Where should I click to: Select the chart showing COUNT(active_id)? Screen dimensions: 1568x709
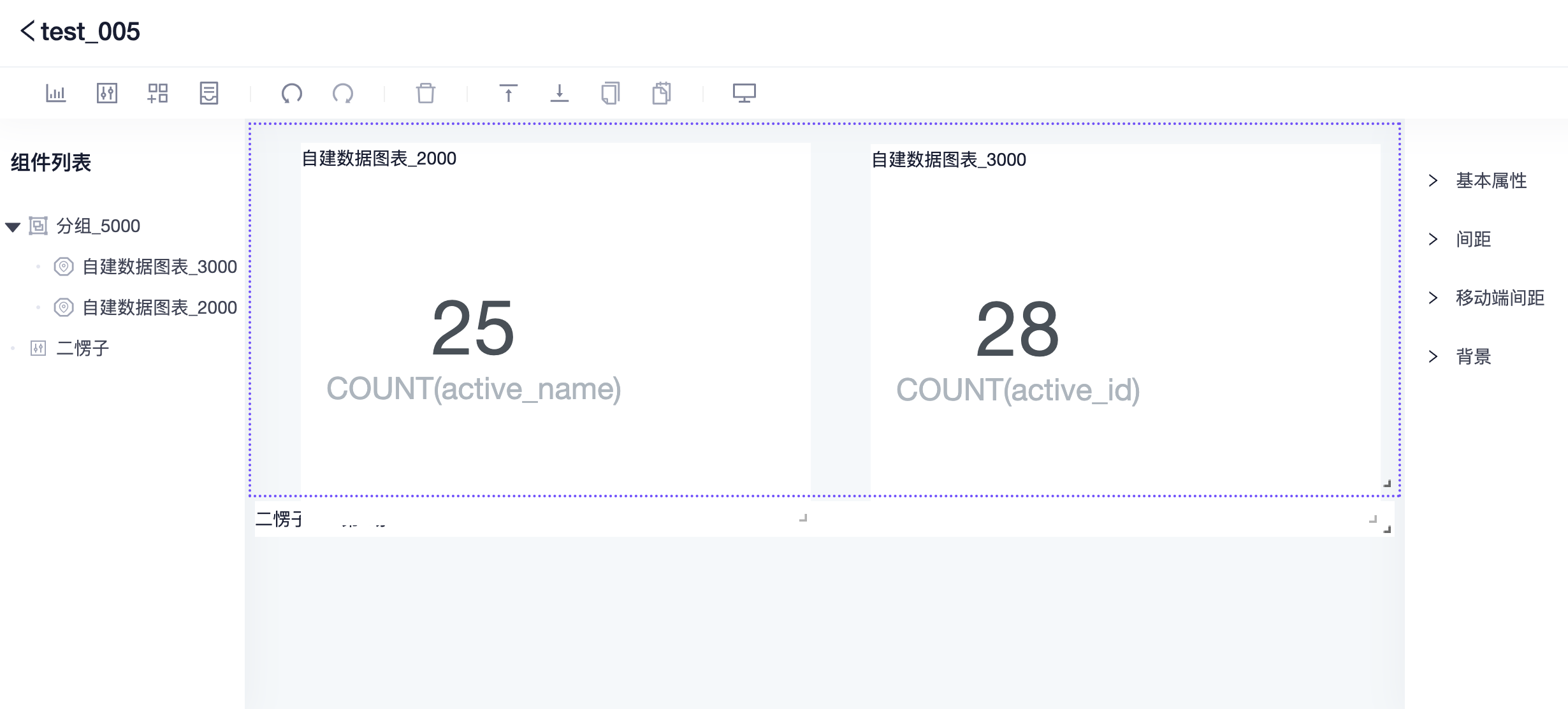(1126, 319)
